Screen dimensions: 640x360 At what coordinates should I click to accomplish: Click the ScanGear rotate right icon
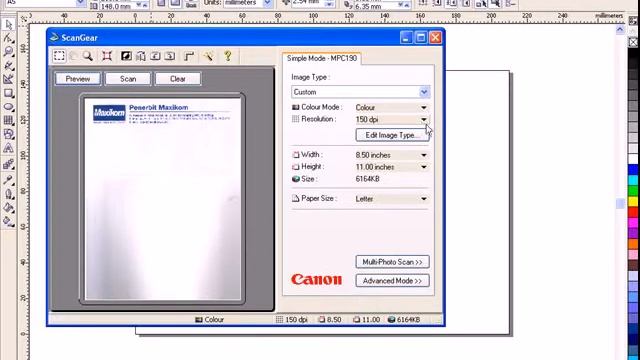pyautogui.click(x=170, y=56)
